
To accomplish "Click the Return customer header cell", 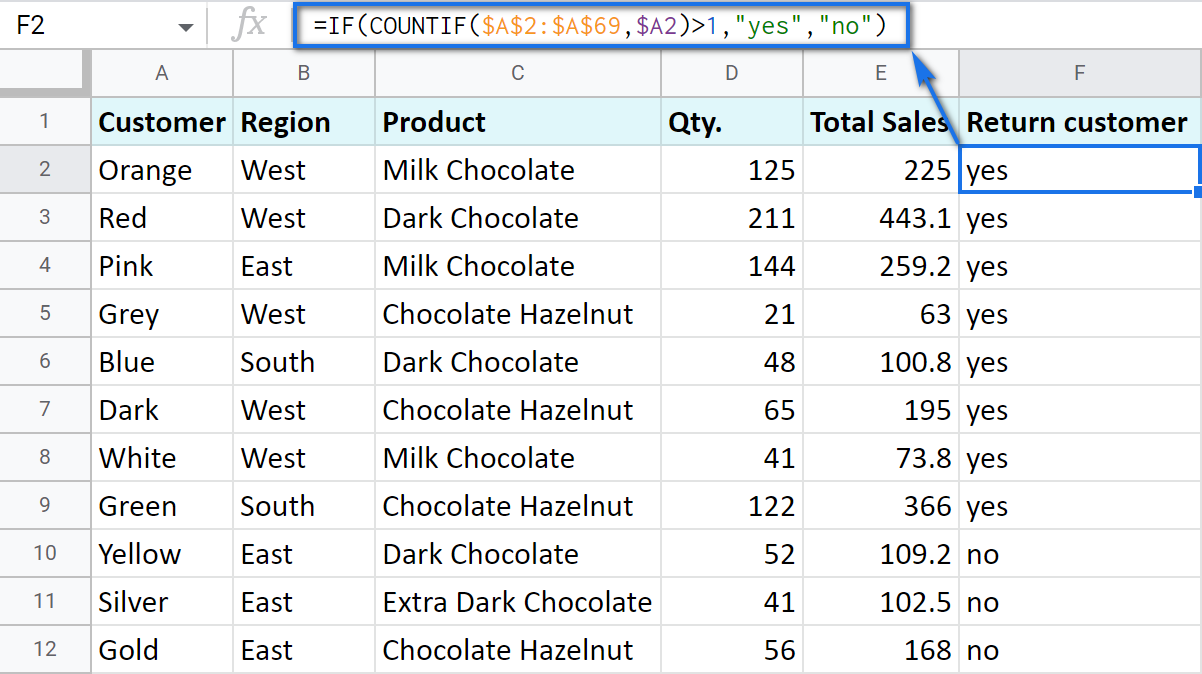I will (x=1078, y=121).
